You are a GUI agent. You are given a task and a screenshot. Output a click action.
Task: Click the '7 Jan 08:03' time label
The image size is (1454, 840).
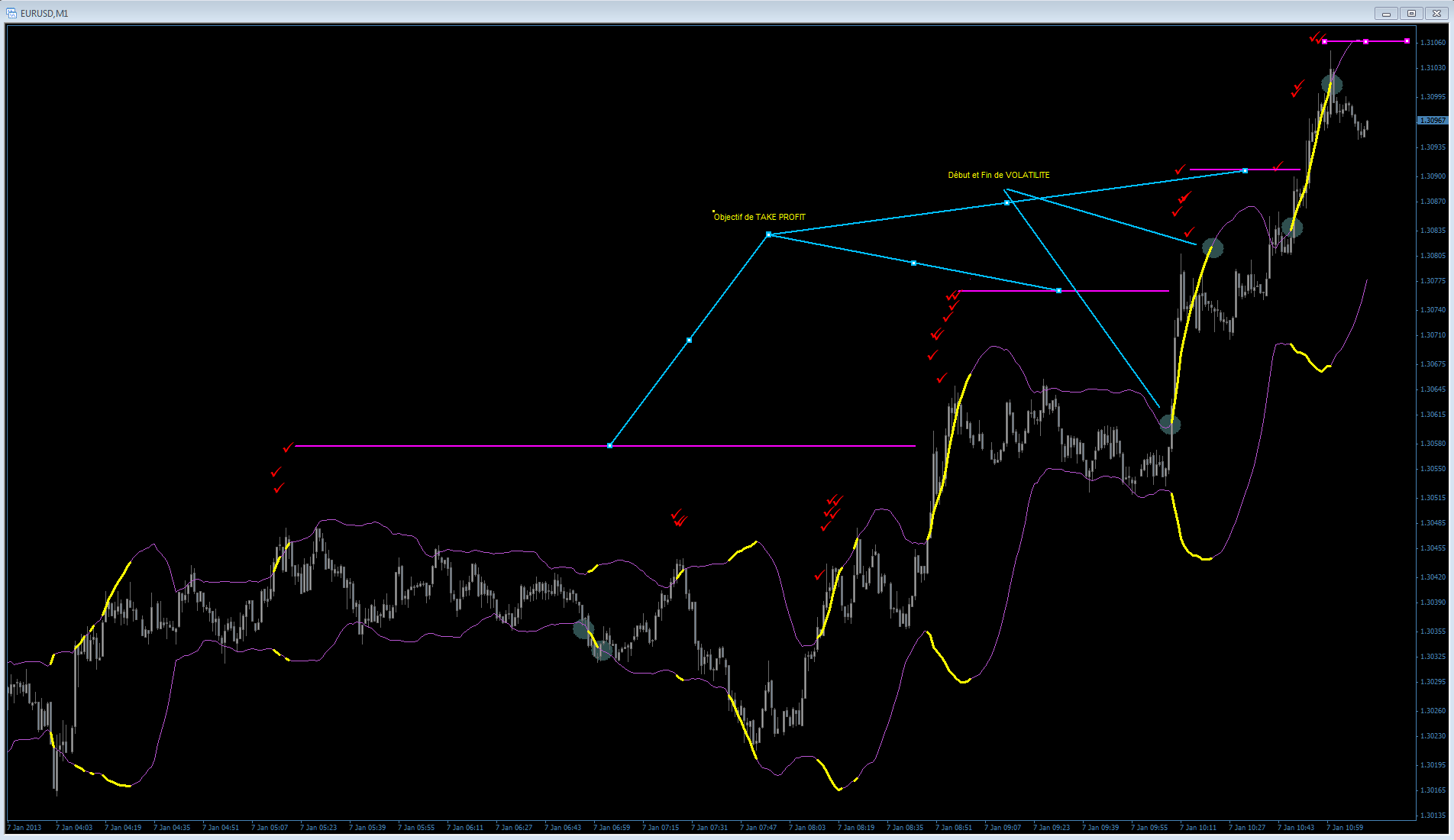tap(807, 828)
